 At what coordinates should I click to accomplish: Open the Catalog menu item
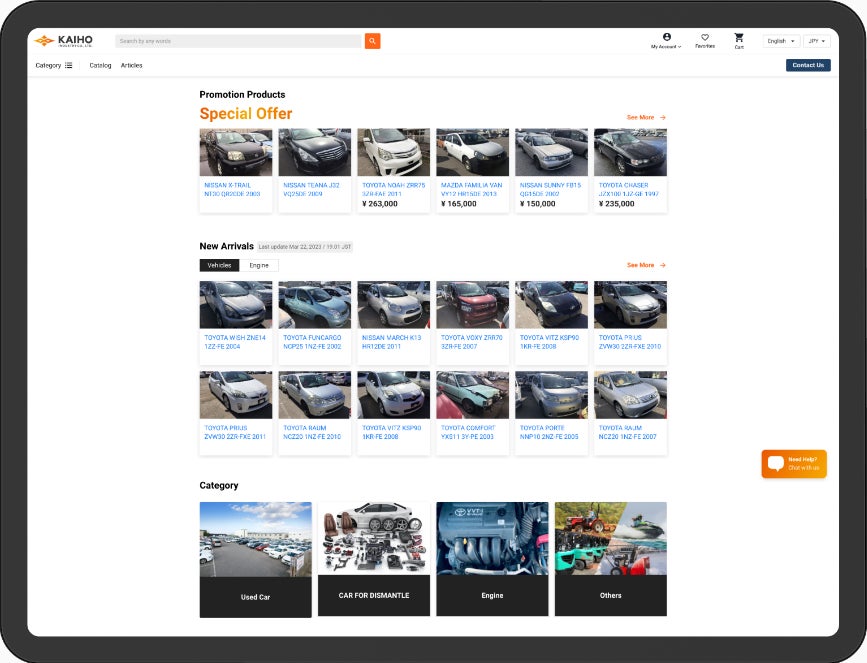click(100, 65)
